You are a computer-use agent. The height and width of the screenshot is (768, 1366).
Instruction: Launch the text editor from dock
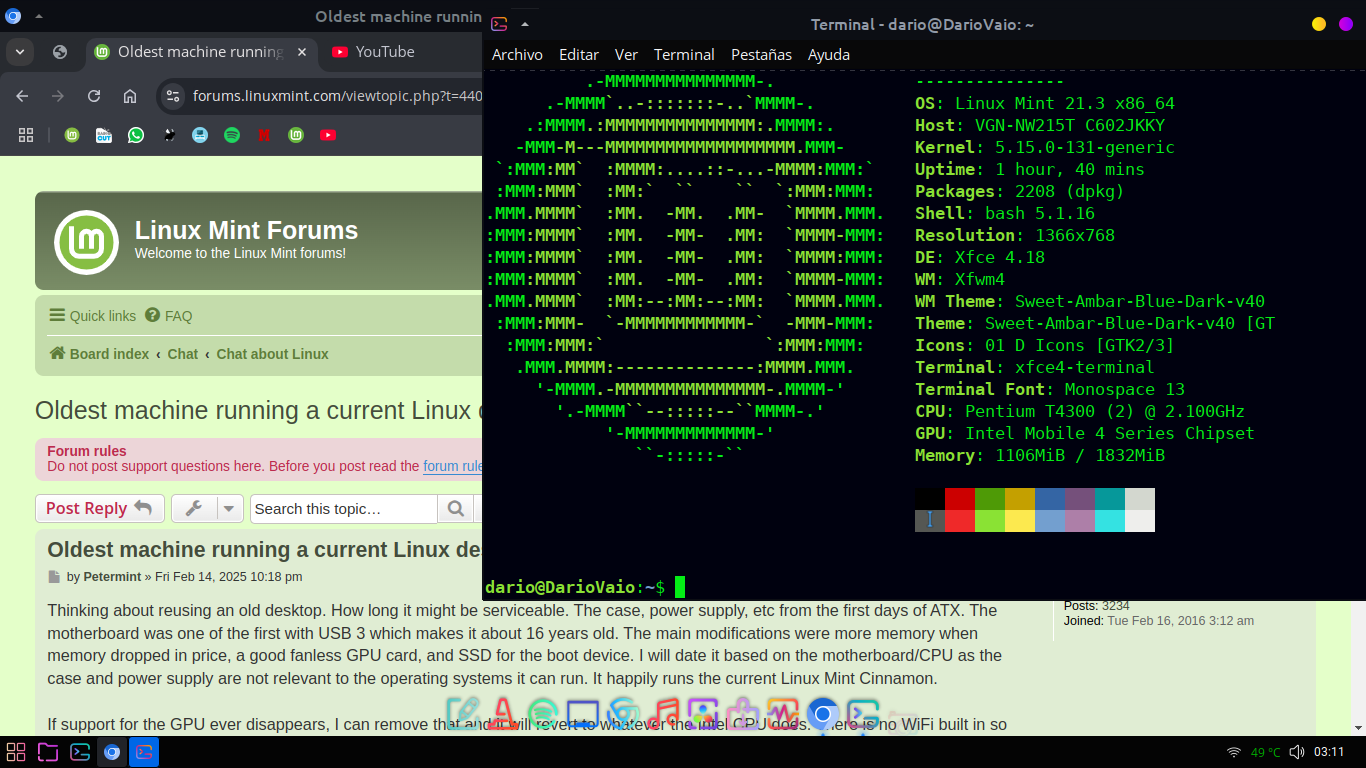(464, 714)
